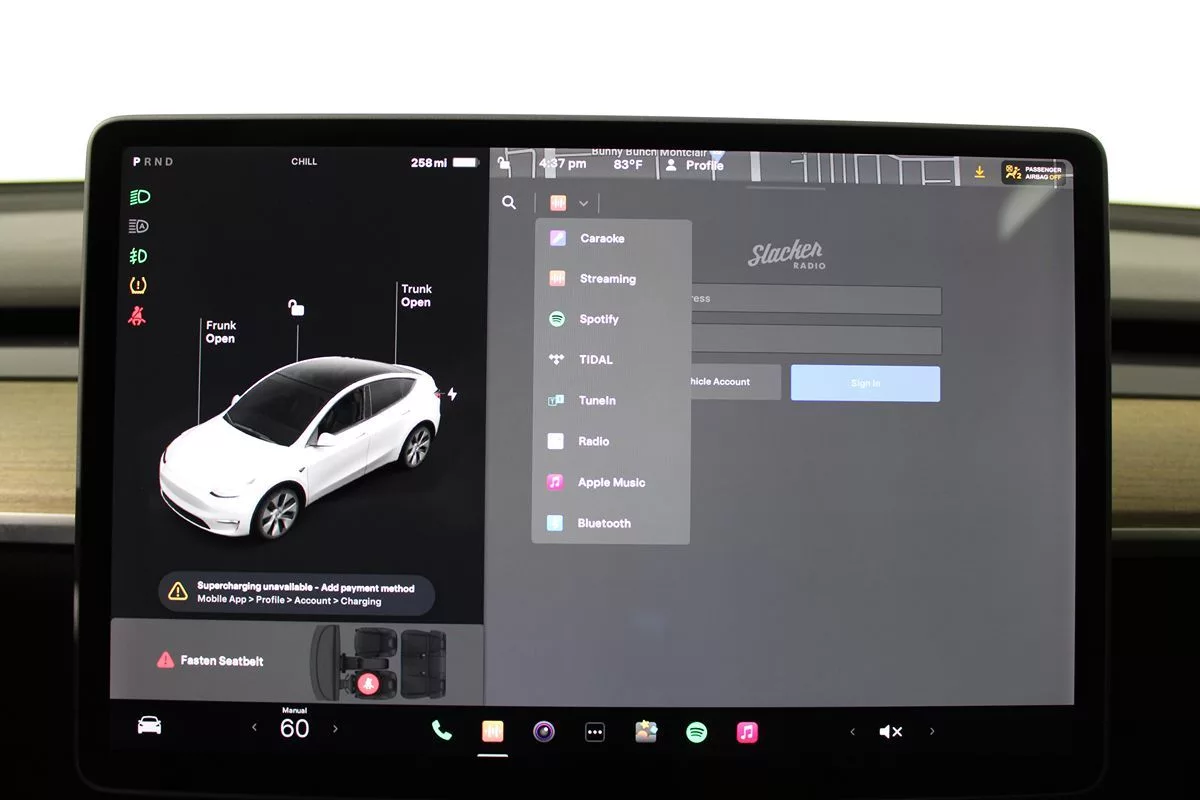The image size is (1200, 800).
Task: Tap the software download arrow icon
Action: pos(979,172)
